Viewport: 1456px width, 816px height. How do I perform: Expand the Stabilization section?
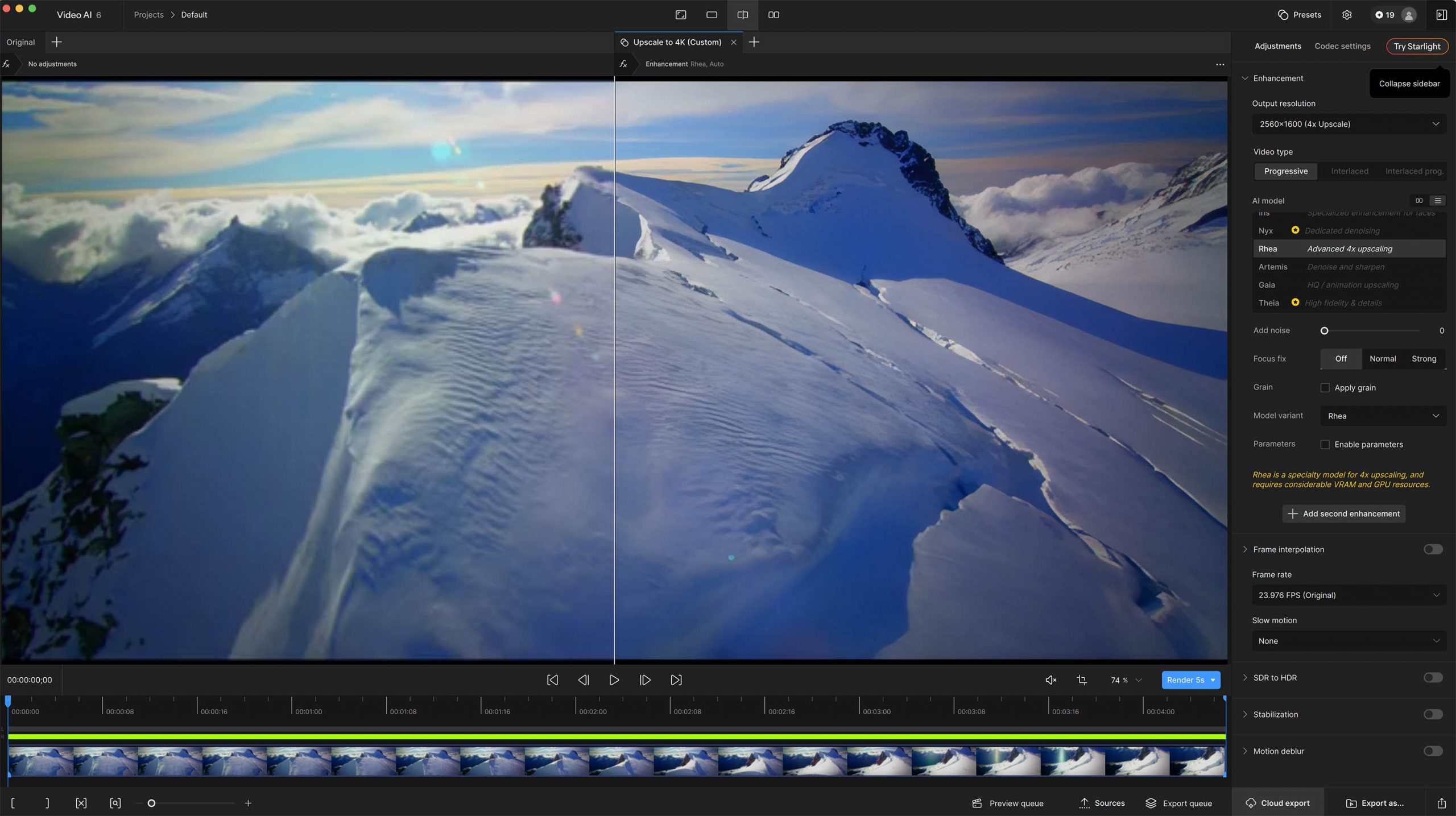pyautogui.click(x=1245, y=715)
